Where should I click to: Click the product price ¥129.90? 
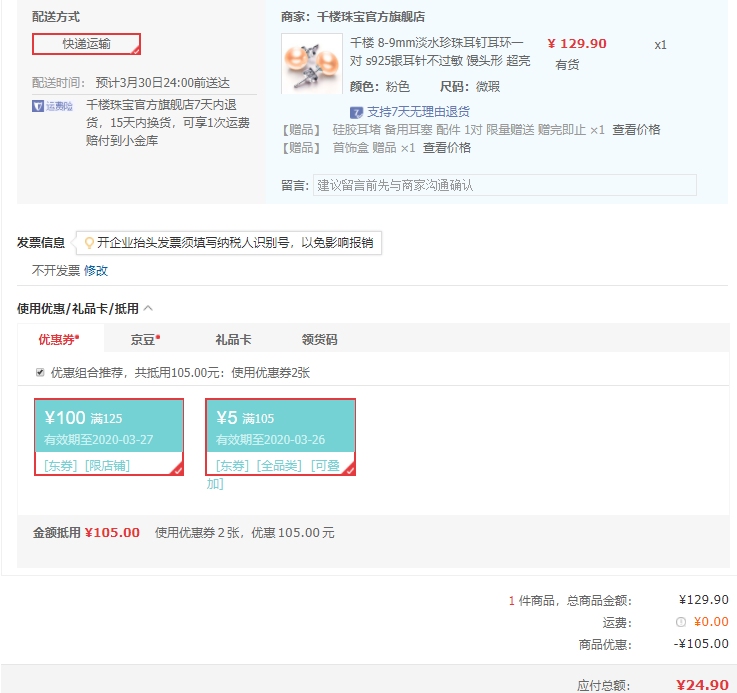click(577, 44)
